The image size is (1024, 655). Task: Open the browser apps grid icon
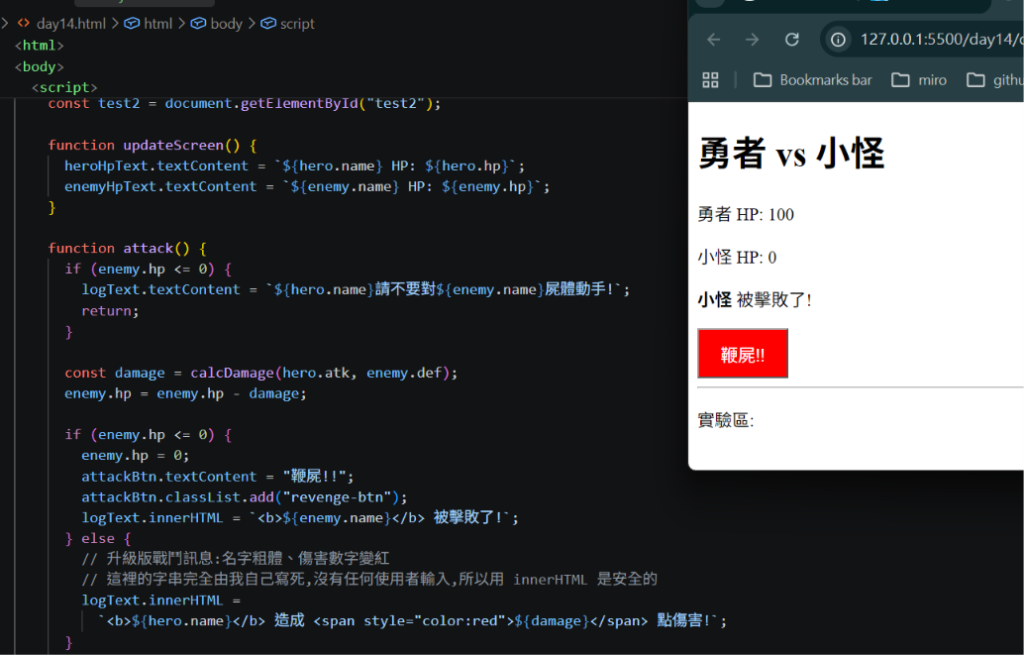pyautogui.click(x=711, y=80)
